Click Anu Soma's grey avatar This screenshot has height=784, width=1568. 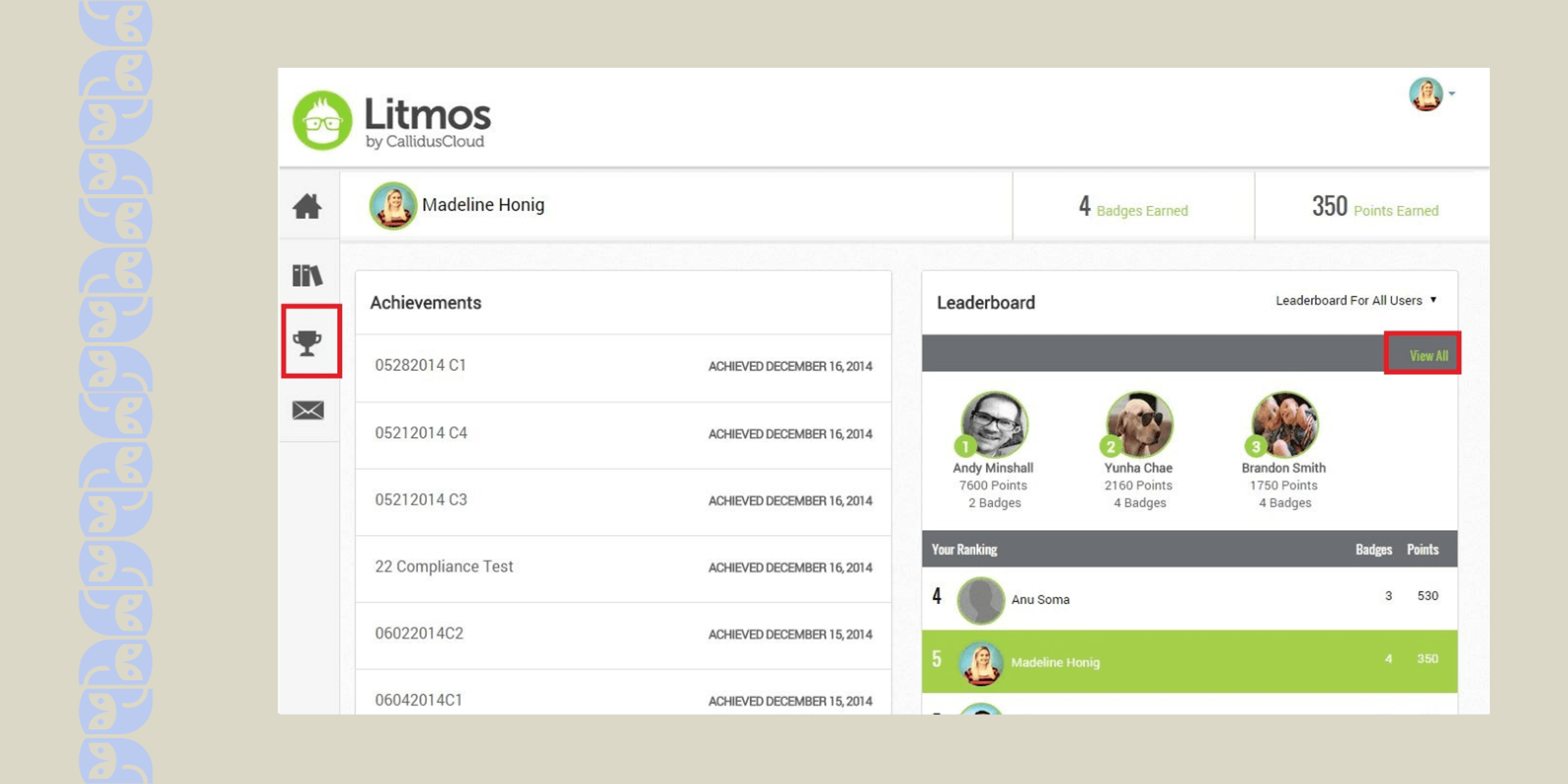pos(980,600)
